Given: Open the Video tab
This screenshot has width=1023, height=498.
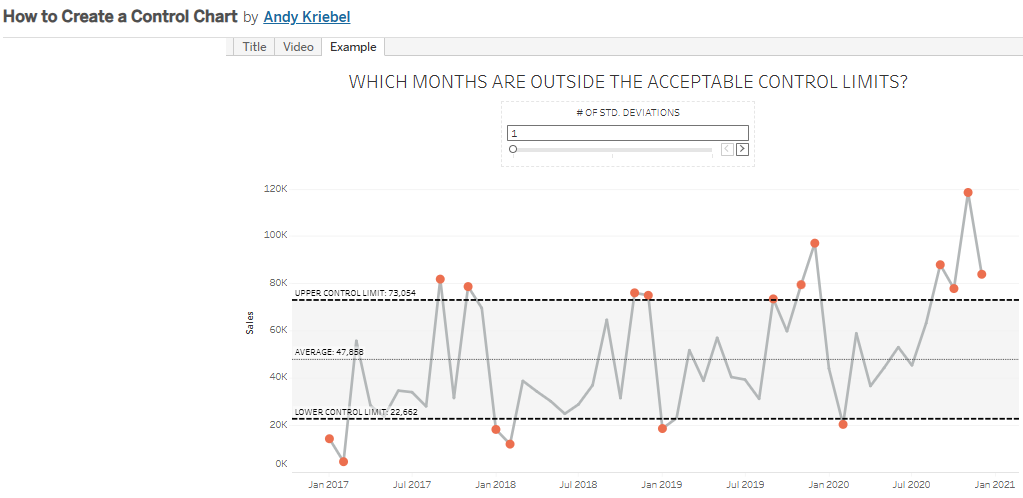Looking at the screenshot, I should pyautogui.click(x=298, y=47).
